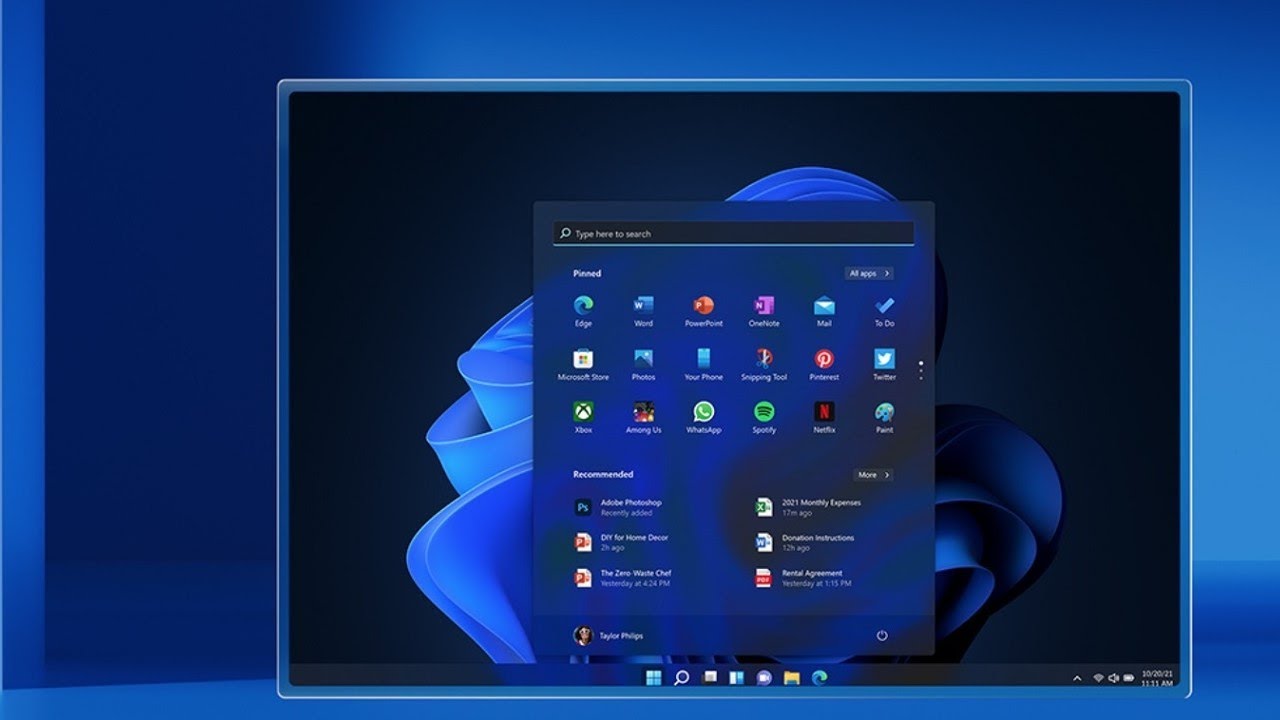
Task: Click the pinned apps page dots
Action: [921, 369]
